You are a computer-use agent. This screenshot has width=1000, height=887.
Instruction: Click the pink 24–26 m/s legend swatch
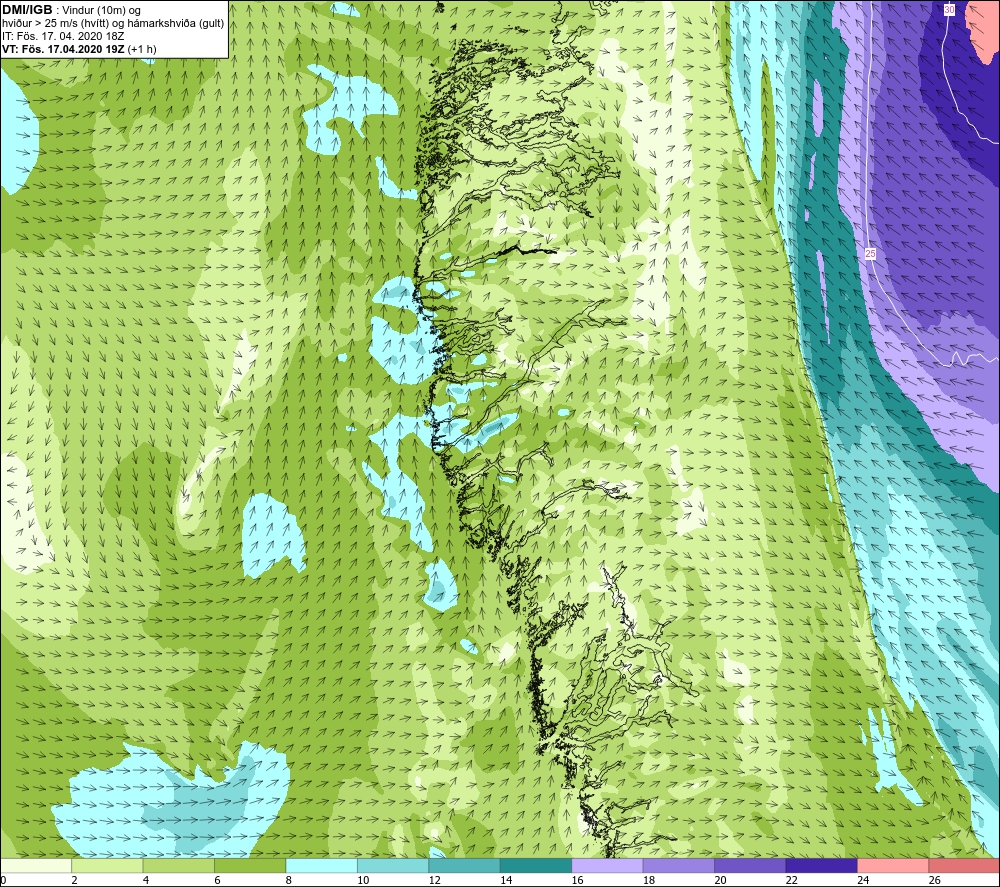pyautogui.click(x=893, y=865)
